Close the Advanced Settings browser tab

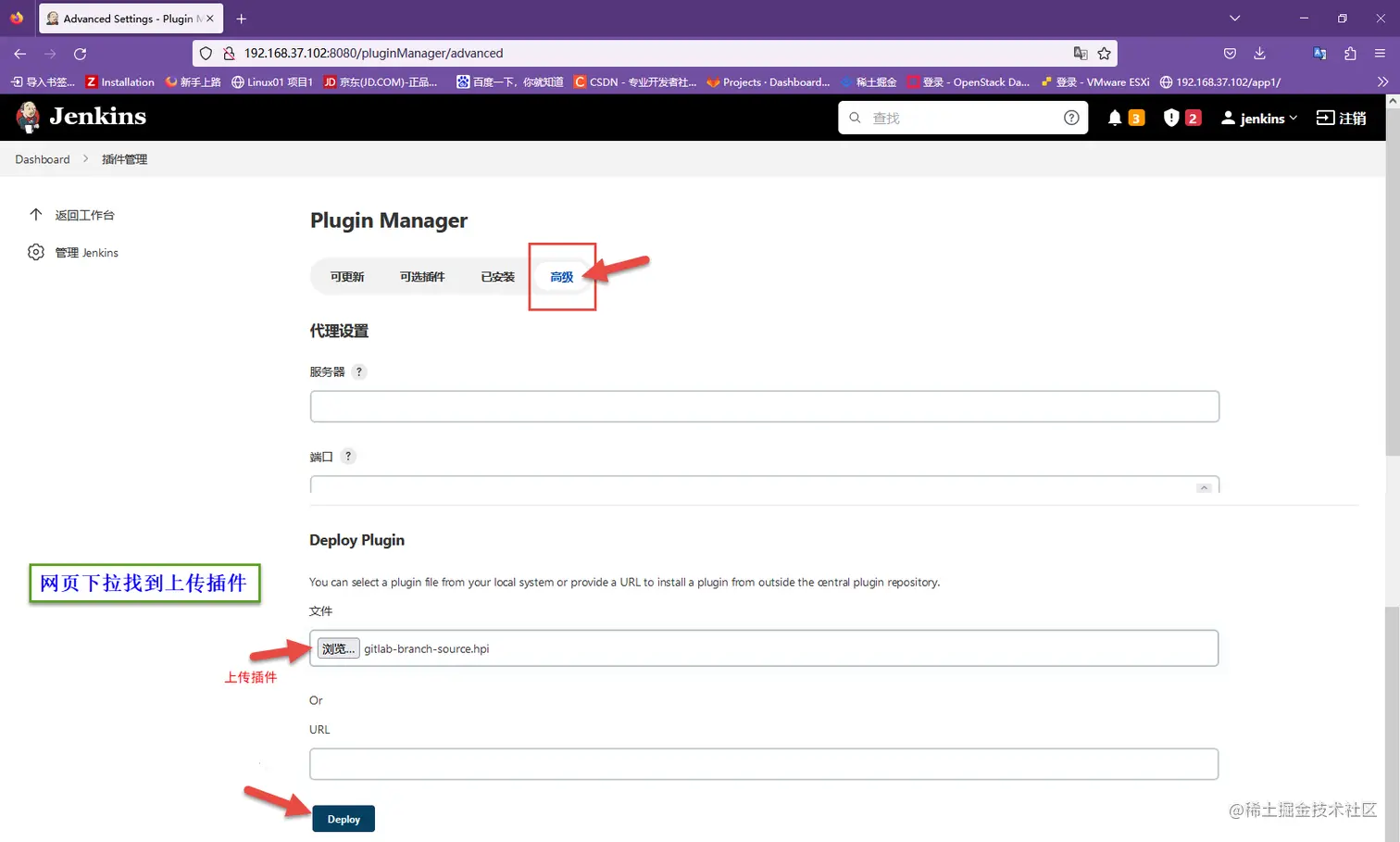[210, 19]
